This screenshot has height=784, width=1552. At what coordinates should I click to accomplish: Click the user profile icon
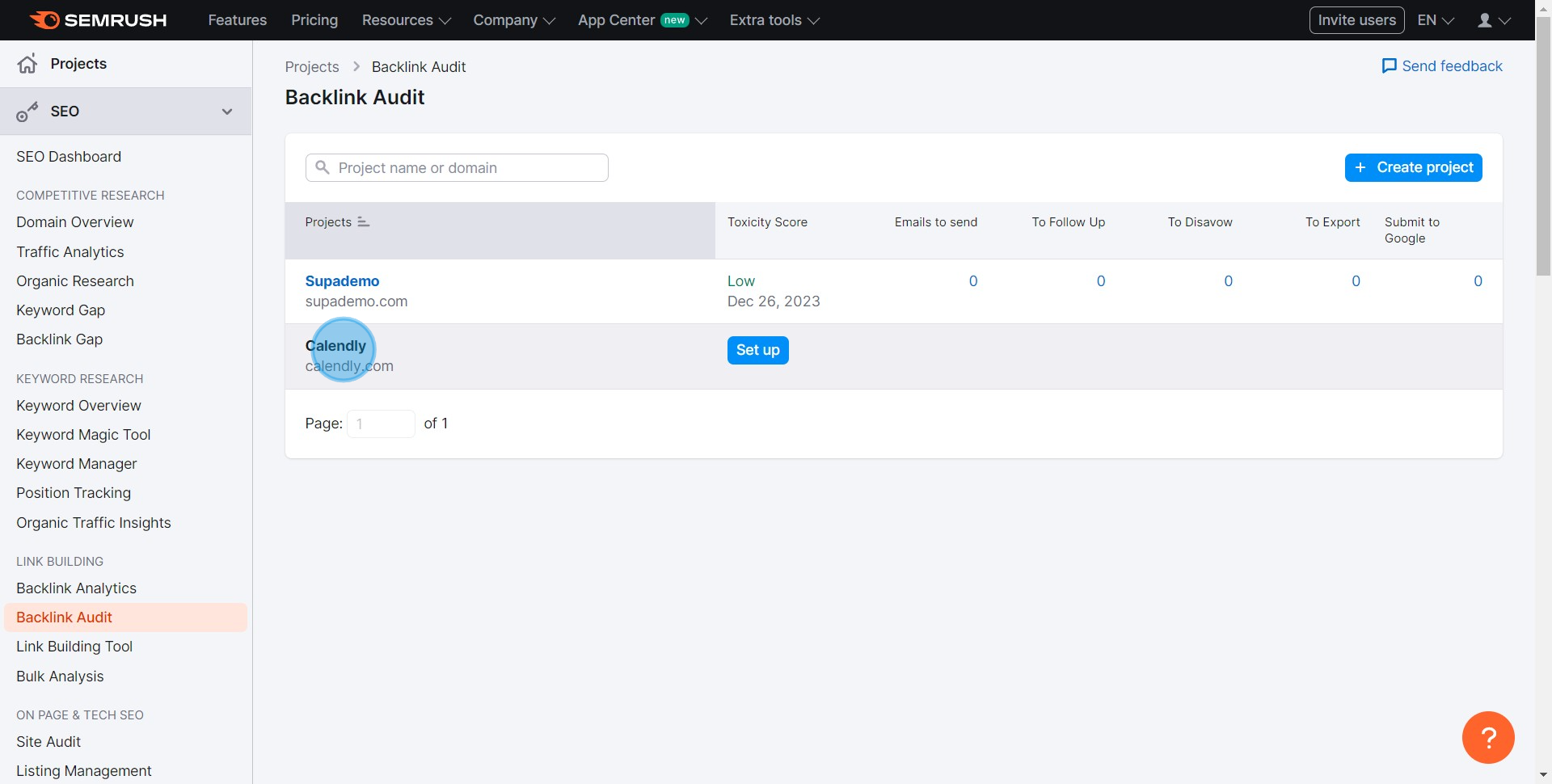1485,20
